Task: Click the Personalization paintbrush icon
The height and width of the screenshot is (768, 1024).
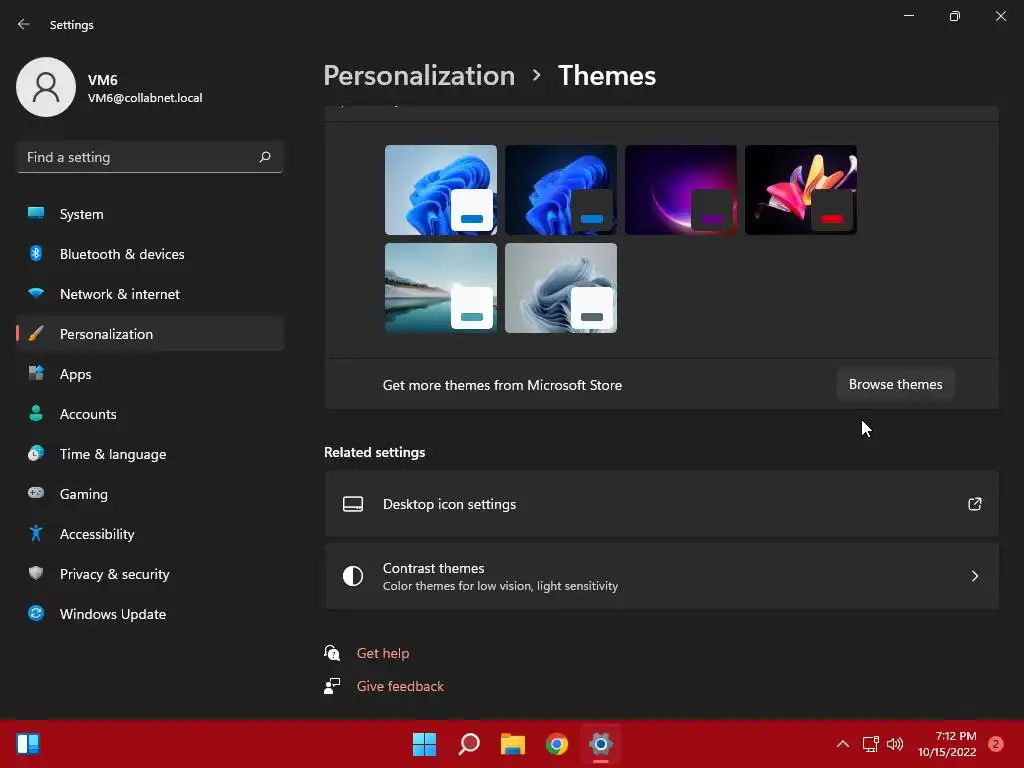Action: [x=36, y=334]
